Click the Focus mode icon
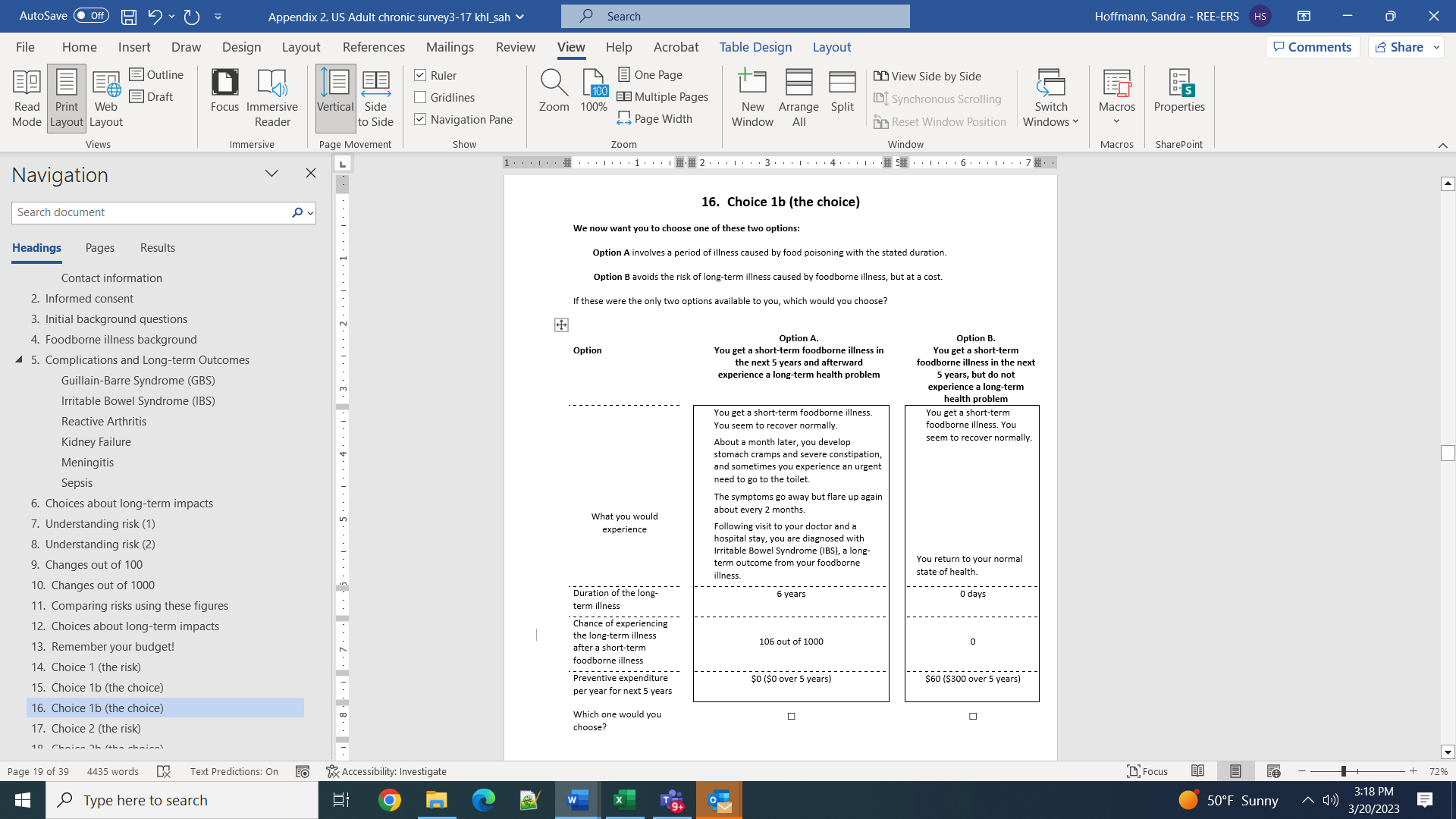Screen dimensions: 1456x819 tap(224, 91)
